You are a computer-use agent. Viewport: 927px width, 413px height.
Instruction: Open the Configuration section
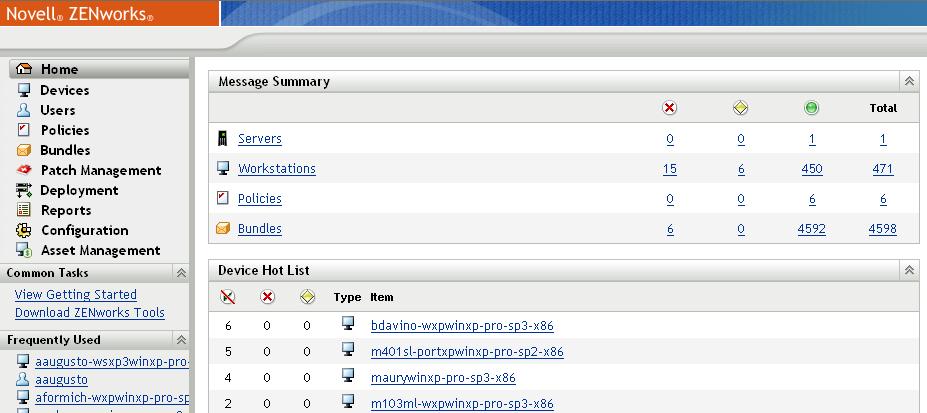(85, 230)
